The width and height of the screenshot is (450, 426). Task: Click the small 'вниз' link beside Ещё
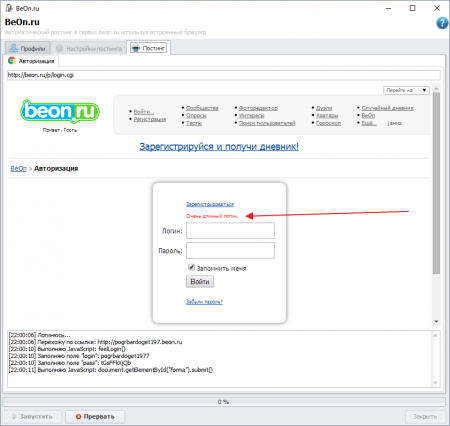pyautogui.click(x=395, y=123)
